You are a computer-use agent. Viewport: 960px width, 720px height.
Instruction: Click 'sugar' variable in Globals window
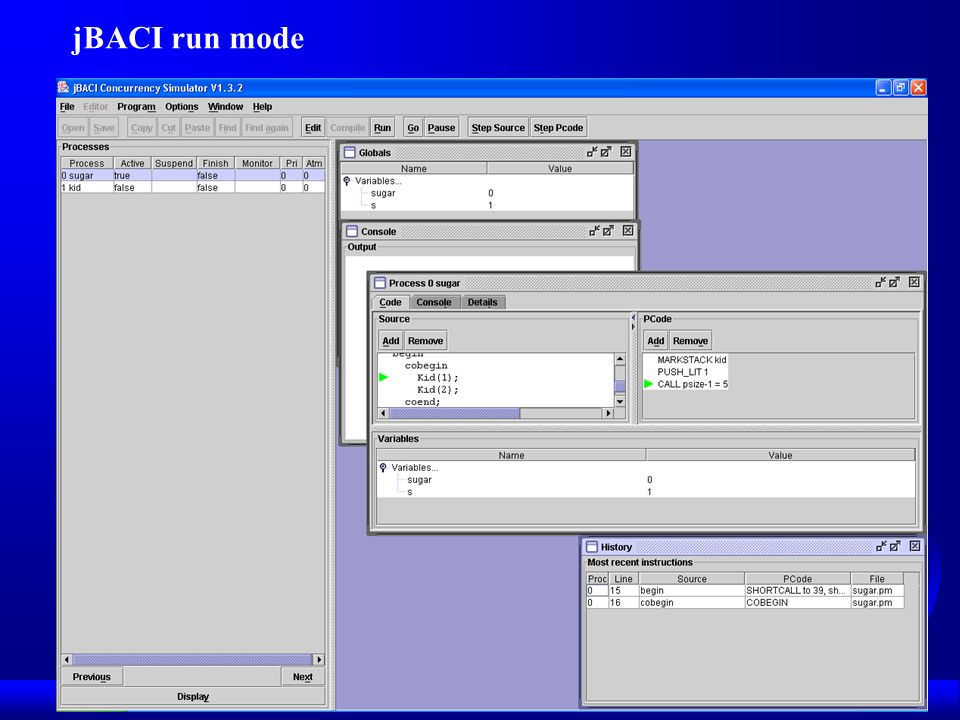click(383, 193)
